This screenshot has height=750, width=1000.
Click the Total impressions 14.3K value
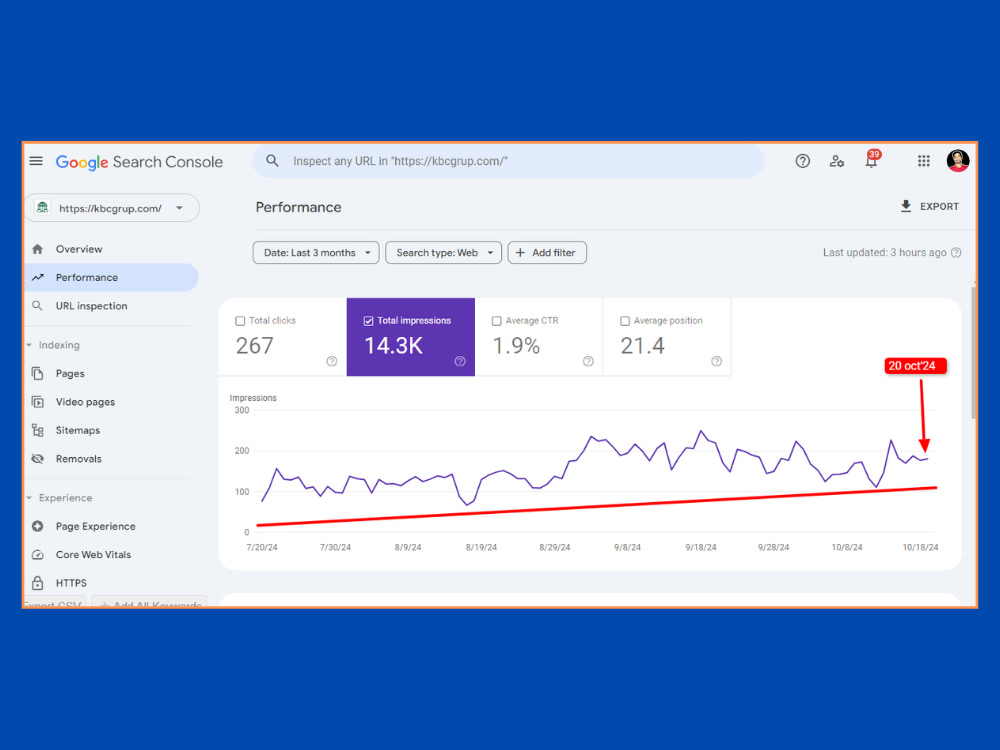pyautogui.click(x=393, y=346)
